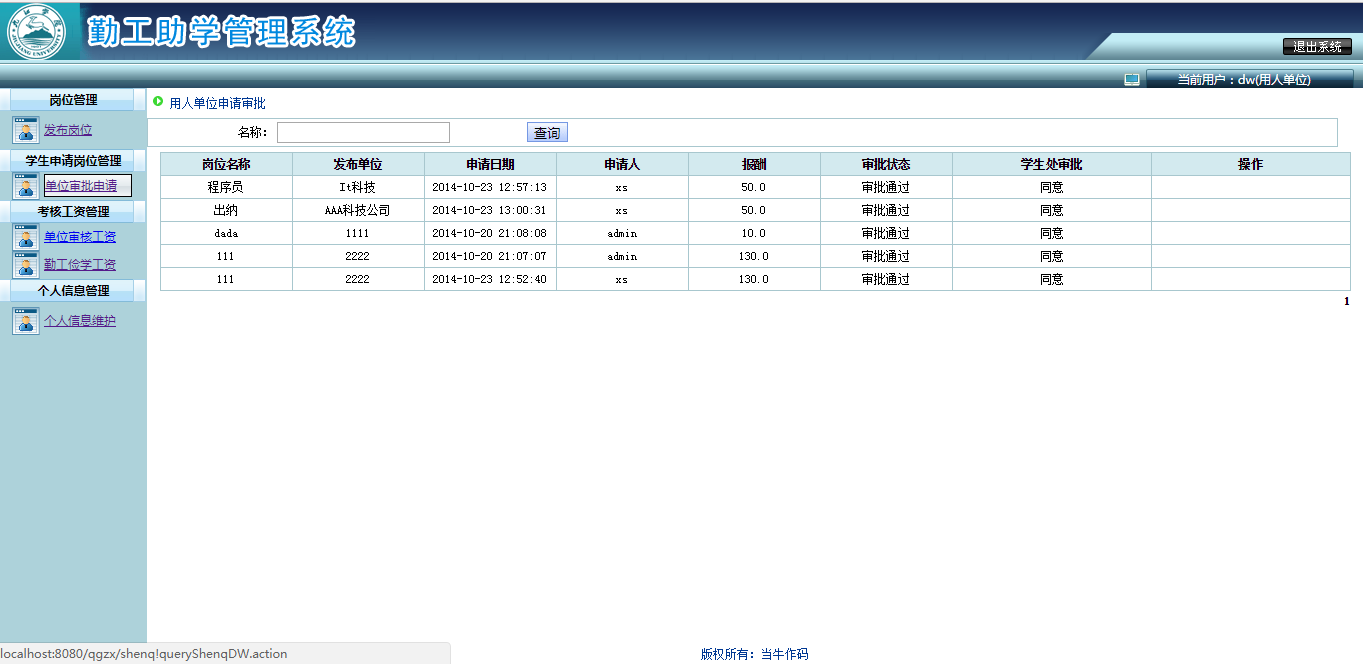Click the icon beside 单位审核工资
This screenshot has height=664, width=1363.
pos(26,237)
